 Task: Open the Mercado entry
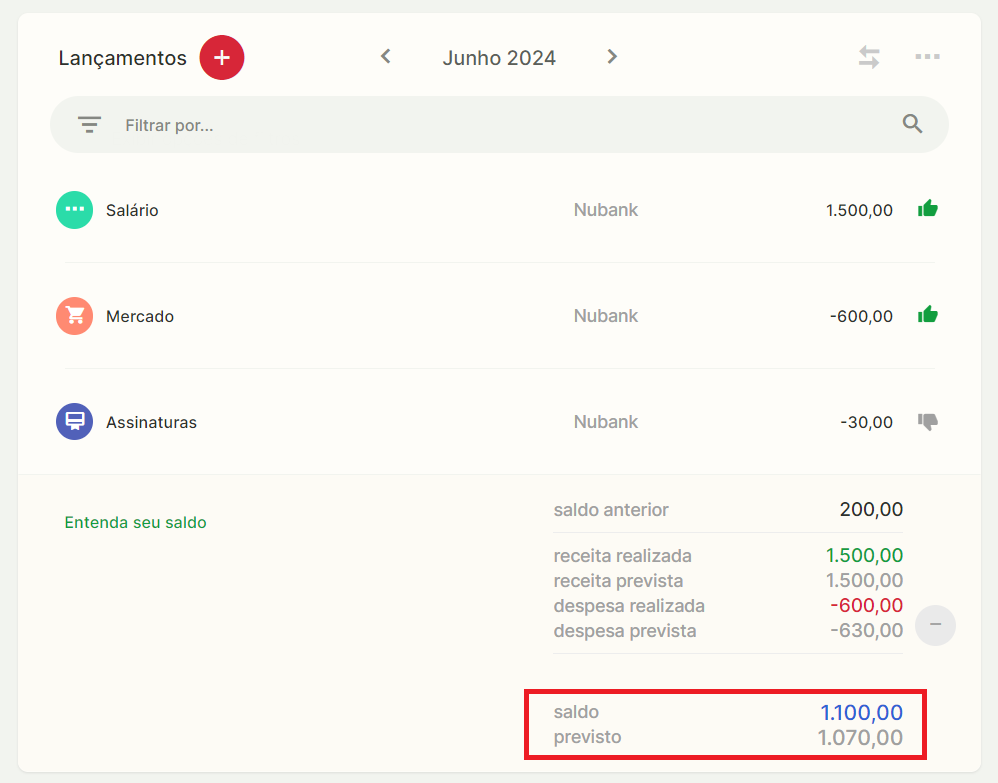499,316
